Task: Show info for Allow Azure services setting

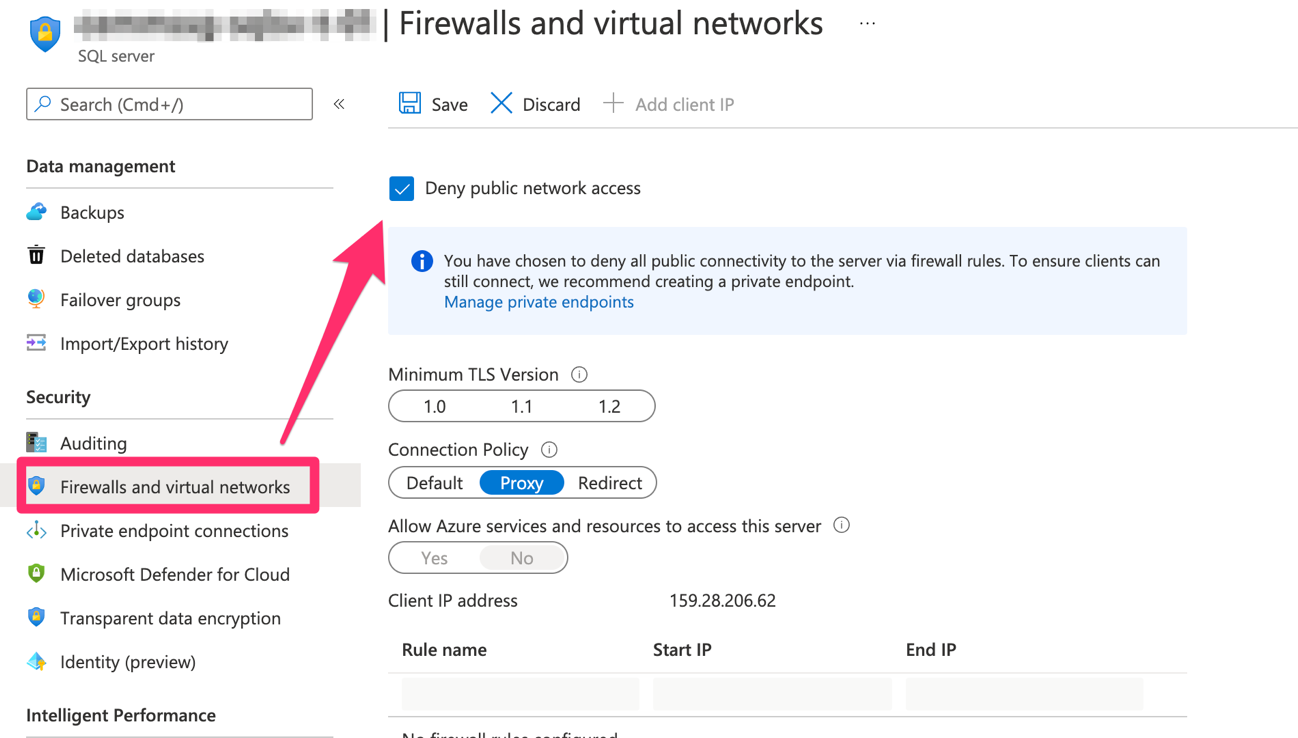Action: [x=842, y=525]
